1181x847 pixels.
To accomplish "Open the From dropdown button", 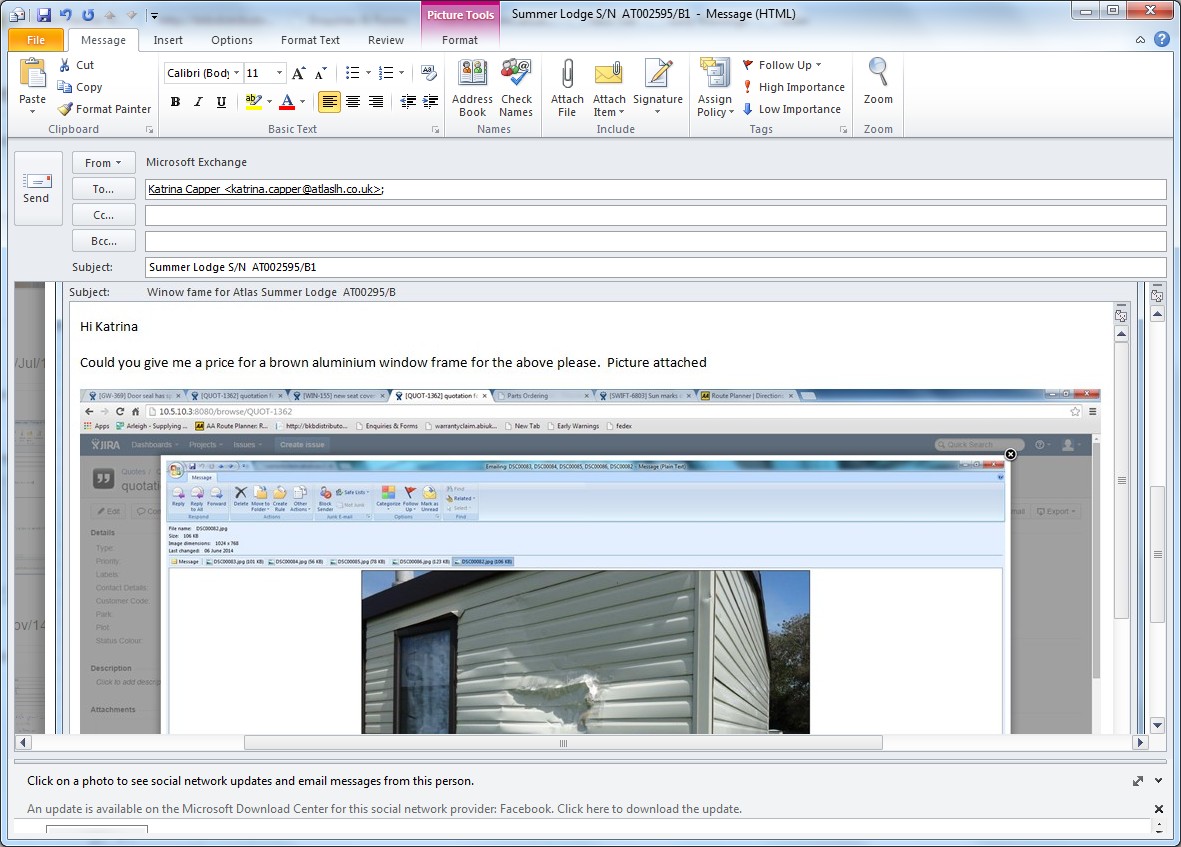I will pyautogui.click(x=103, y=163).
